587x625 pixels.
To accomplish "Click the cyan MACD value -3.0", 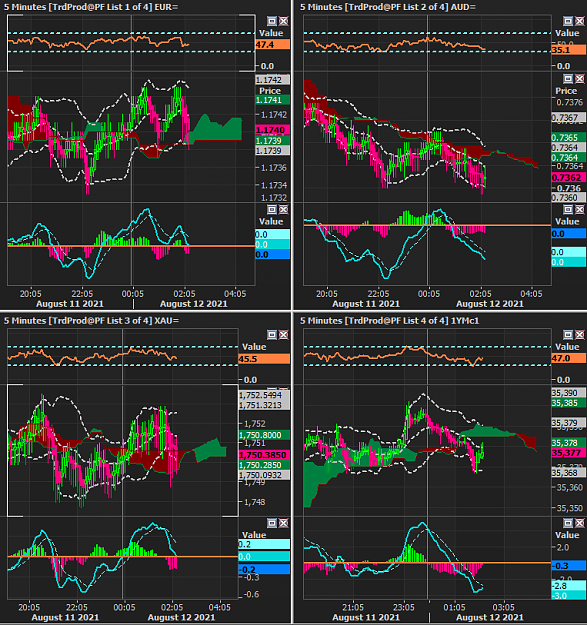I will (x=569, y=596).
